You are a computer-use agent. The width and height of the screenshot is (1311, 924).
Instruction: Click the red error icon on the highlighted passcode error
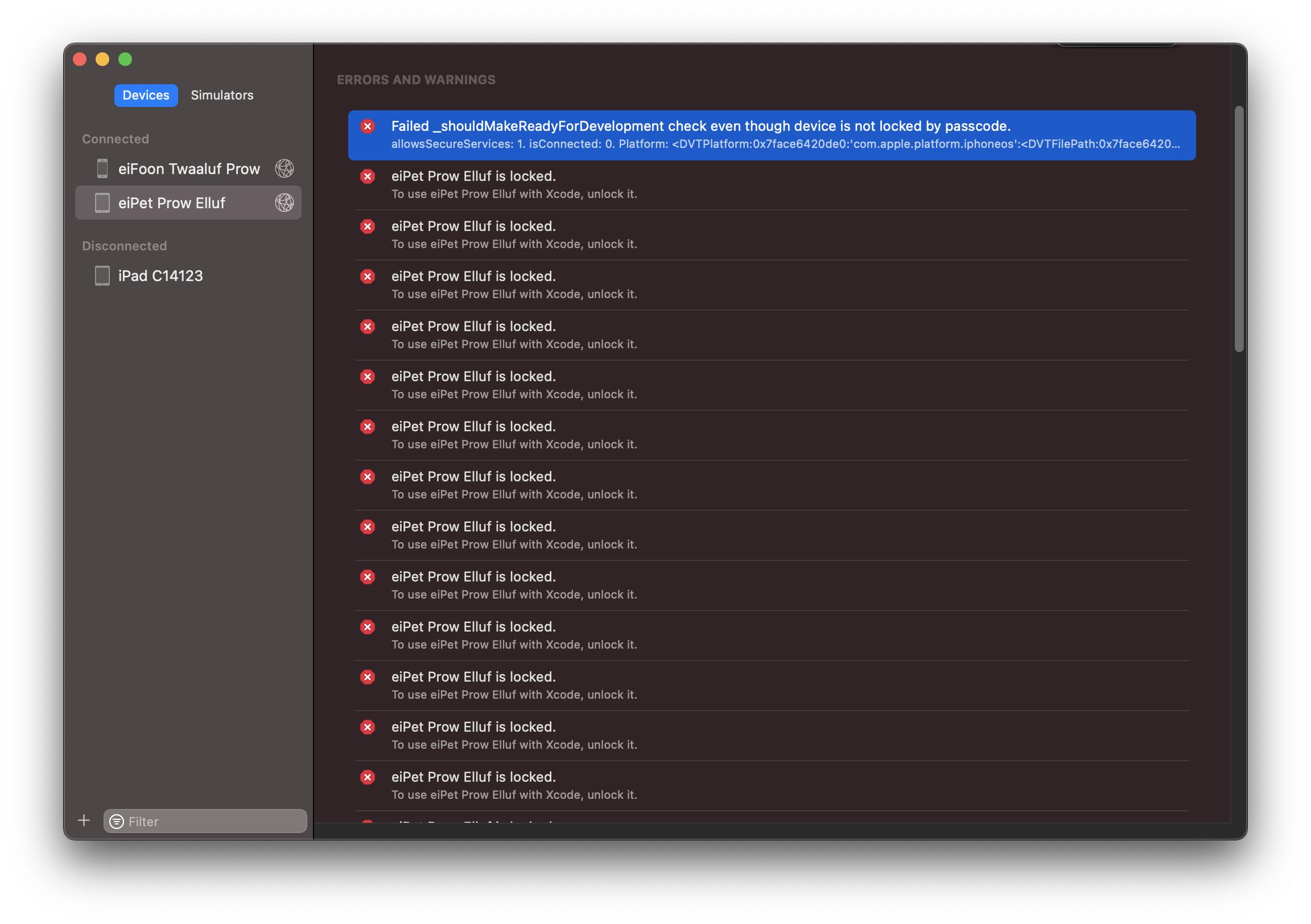point(368,126)
